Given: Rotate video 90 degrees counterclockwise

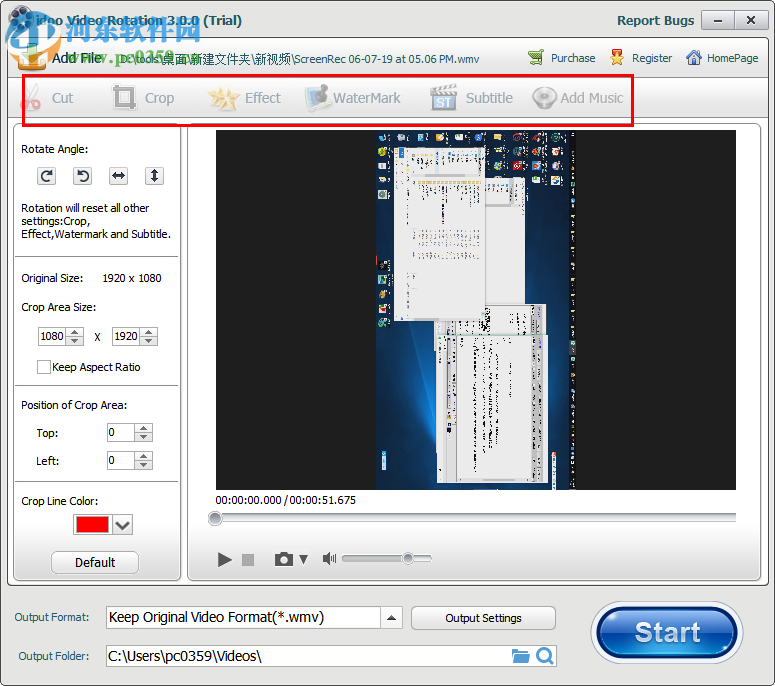Looking at the screenshot, I should [83, 176].
